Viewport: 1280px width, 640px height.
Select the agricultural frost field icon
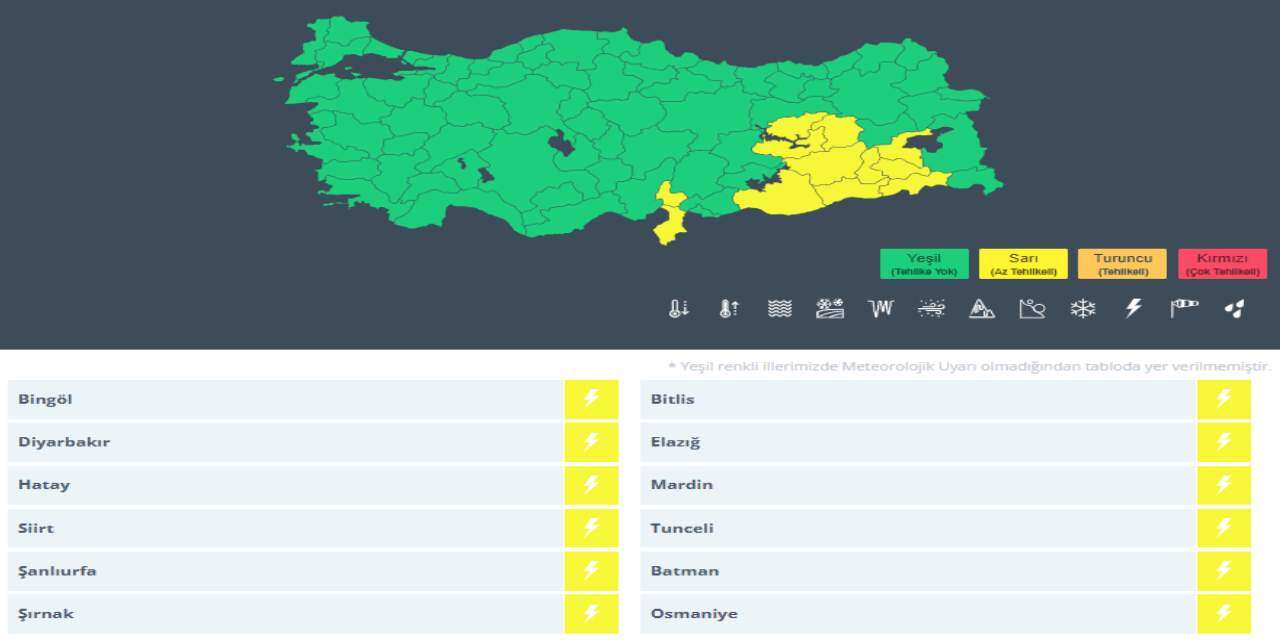tap(830, 308)
